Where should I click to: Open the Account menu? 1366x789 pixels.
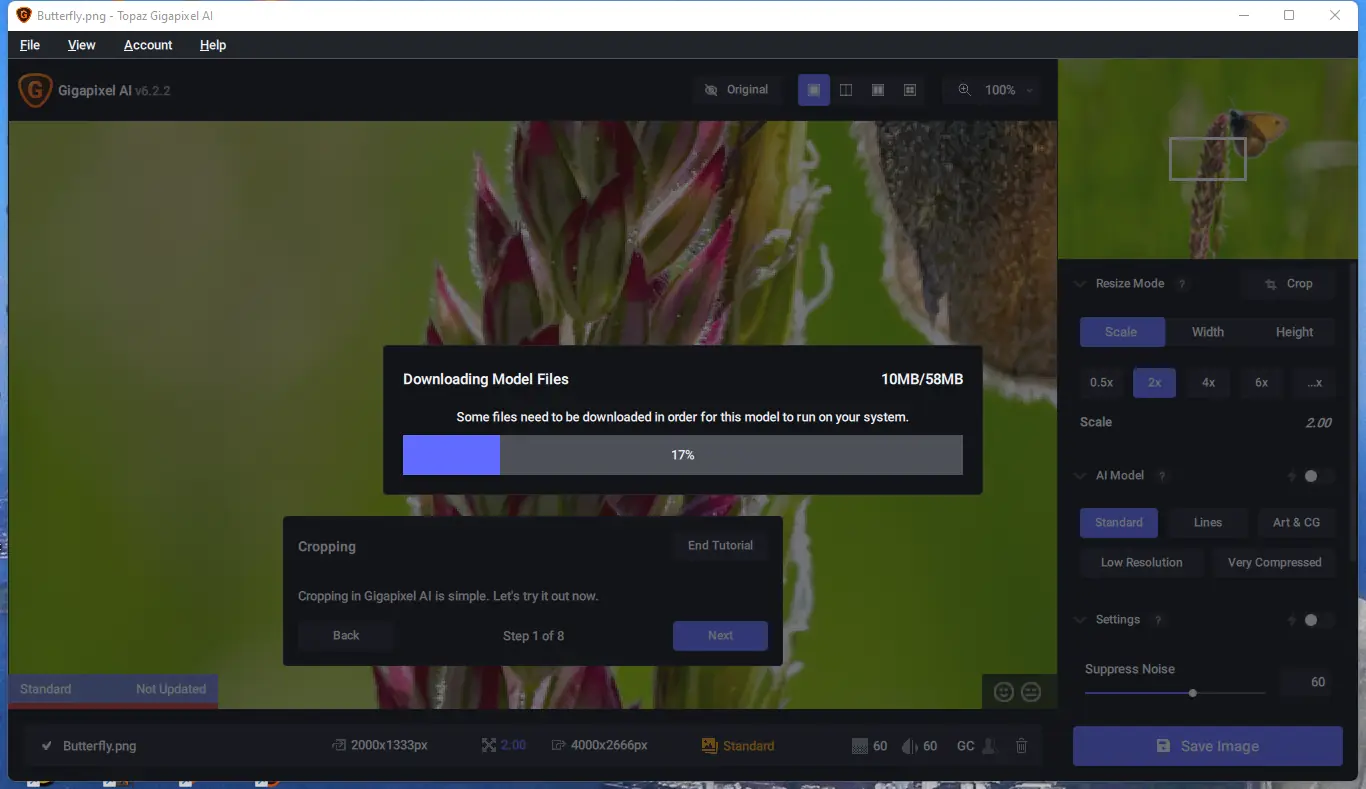click(x=148, y=45)
